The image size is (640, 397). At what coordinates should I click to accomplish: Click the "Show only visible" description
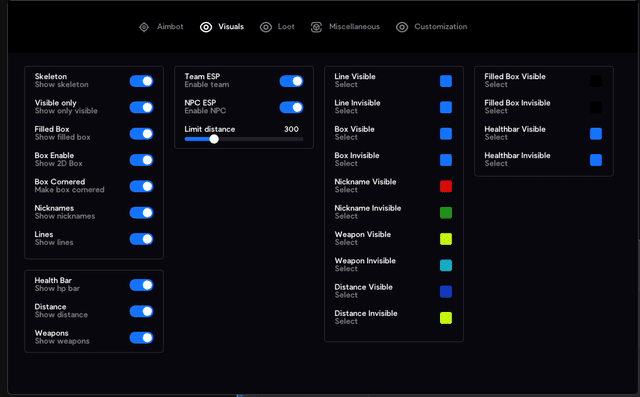pyautogui.click(x=66, y=111)
